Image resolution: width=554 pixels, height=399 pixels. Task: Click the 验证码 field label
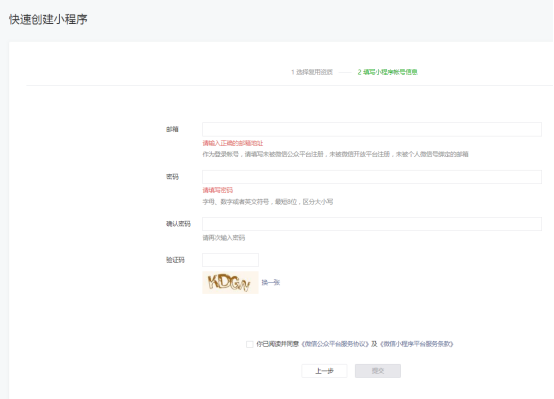[175, 260]
